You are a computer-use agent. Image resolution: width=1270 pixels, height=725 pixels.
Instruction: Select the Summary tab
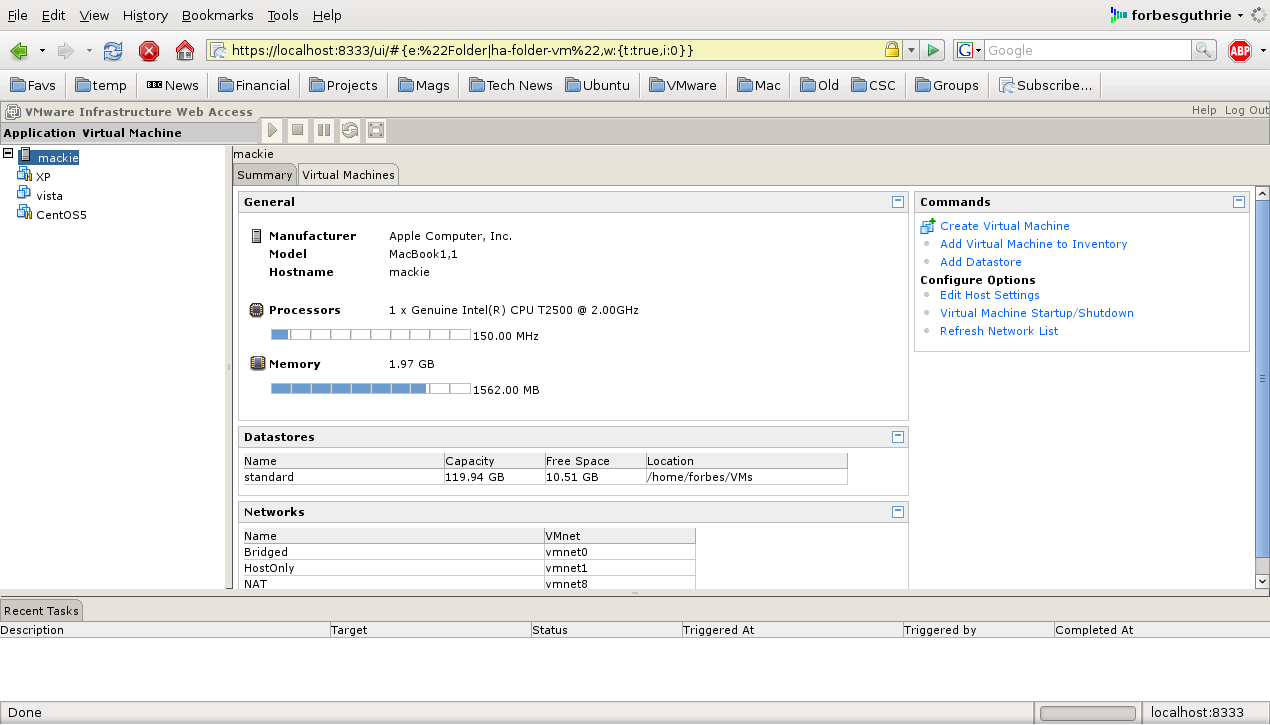265,175
